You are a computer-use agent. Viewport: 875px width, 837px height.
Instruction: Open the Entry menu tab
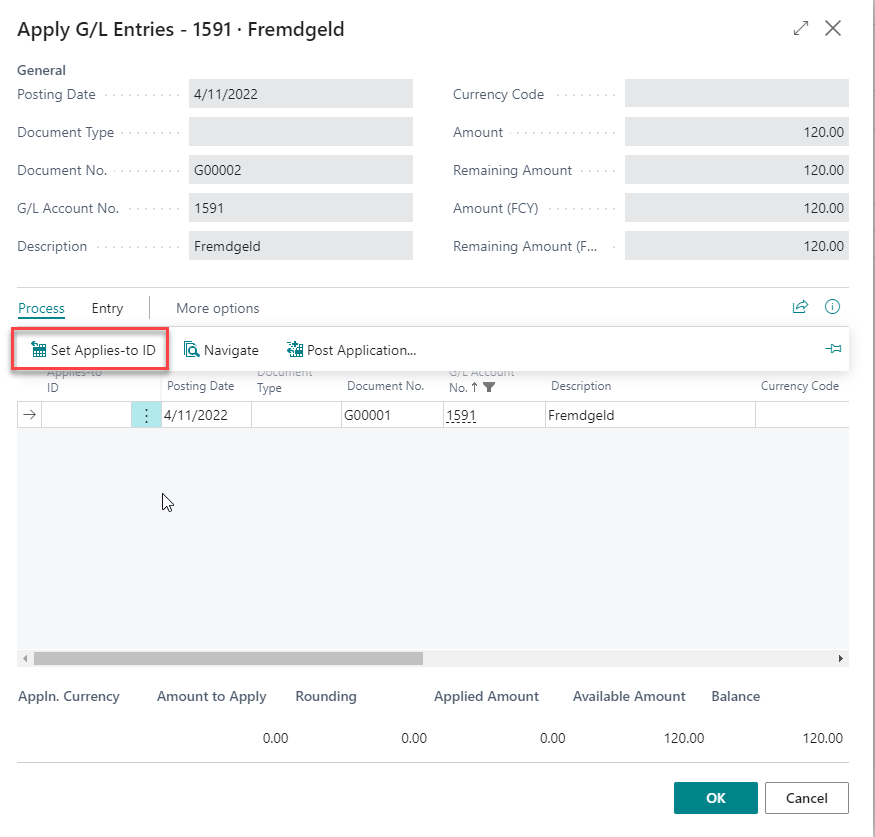pyautogui.click(x=107, y=308)
